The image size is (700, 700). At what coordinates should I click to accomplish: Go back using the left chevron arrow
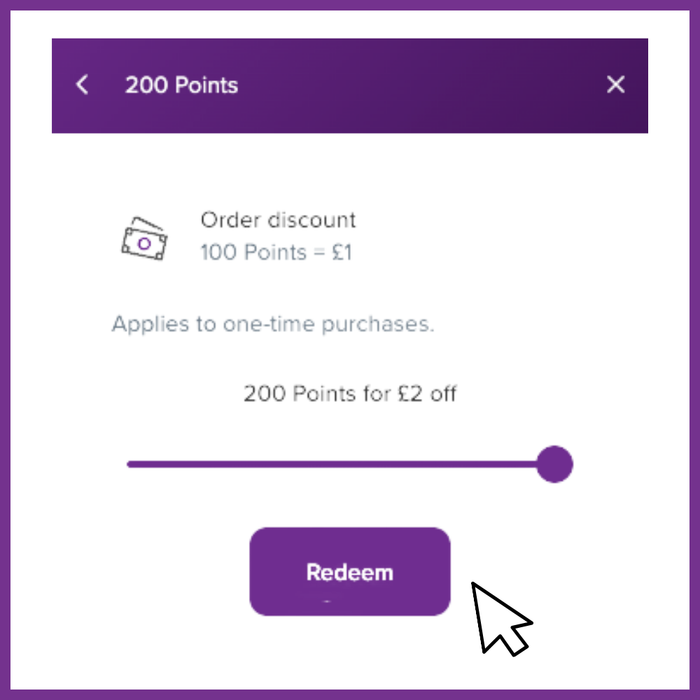[x=82, y=85]
